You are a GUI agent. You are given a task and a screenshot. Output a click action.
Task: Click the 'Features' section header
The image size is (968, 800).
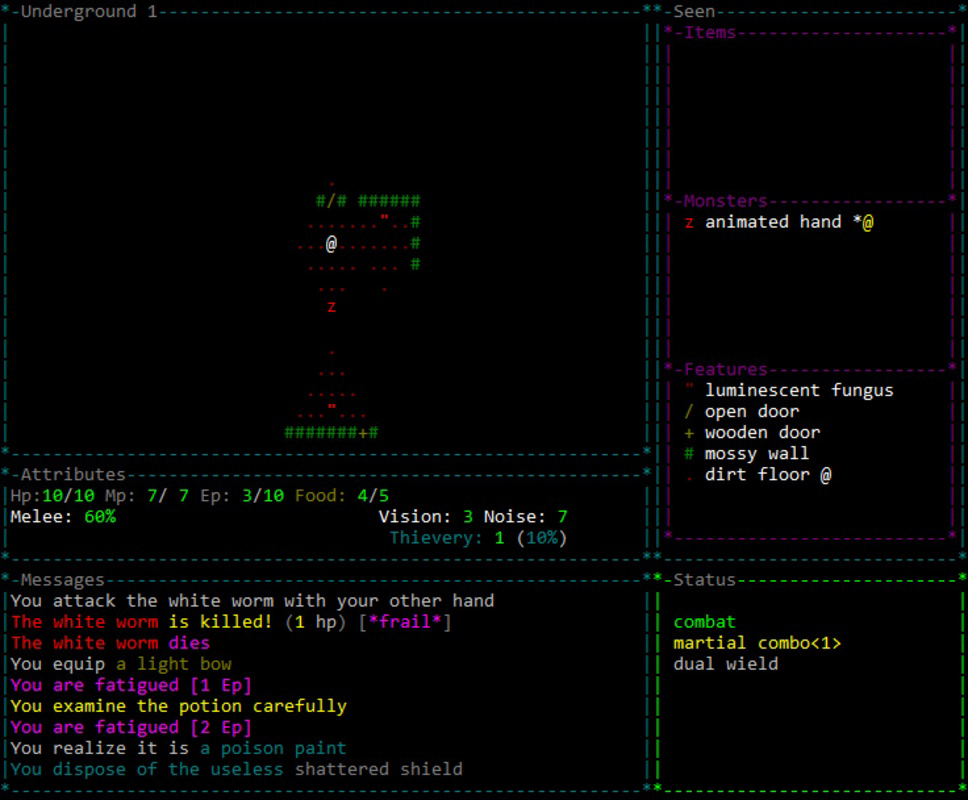(725, 370)
